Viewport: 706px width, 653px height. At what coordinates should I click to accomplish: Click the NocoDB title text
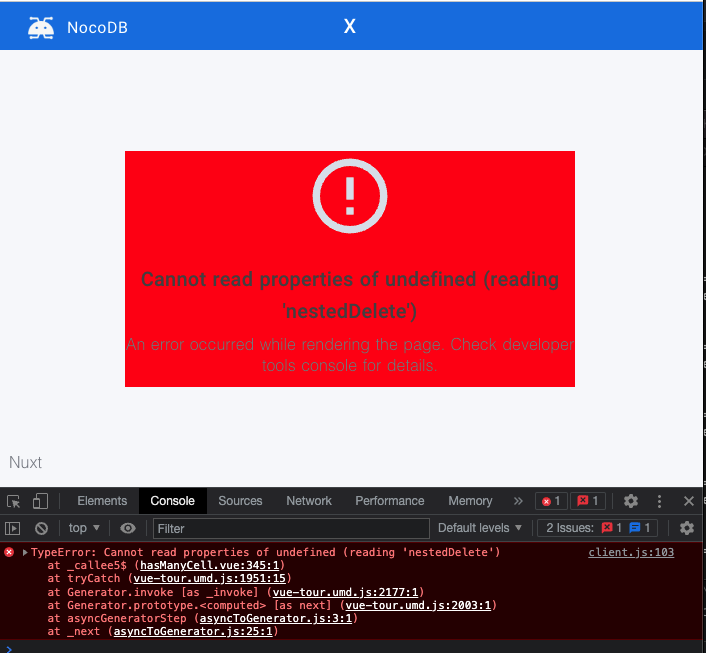pos(97,28)
